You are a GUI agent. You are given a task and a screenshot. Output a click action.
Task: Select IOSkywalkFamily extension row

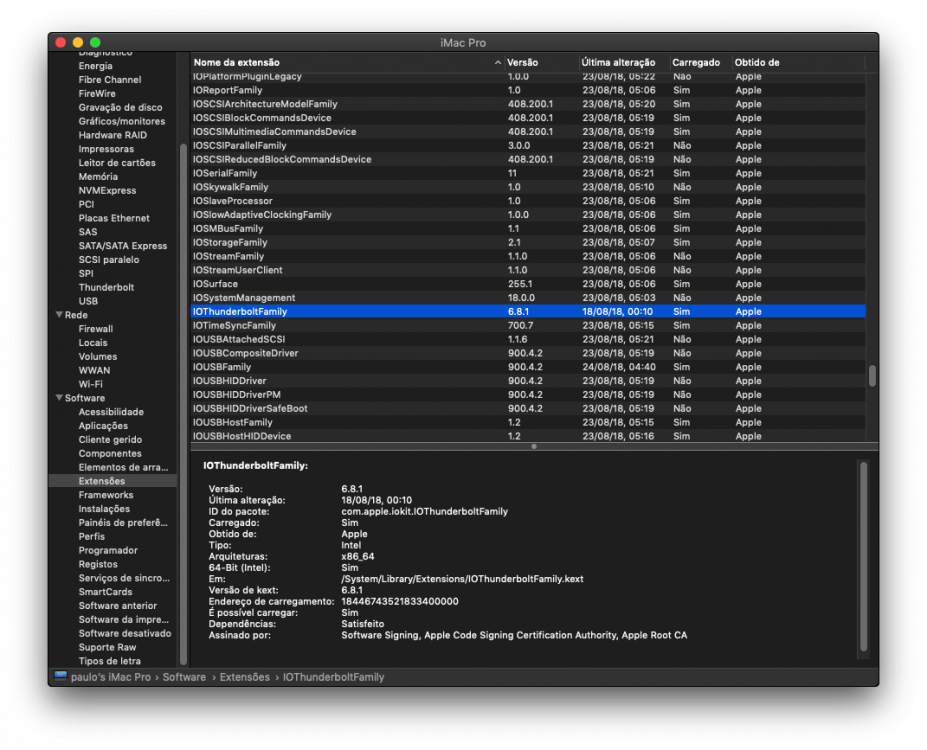528,187
